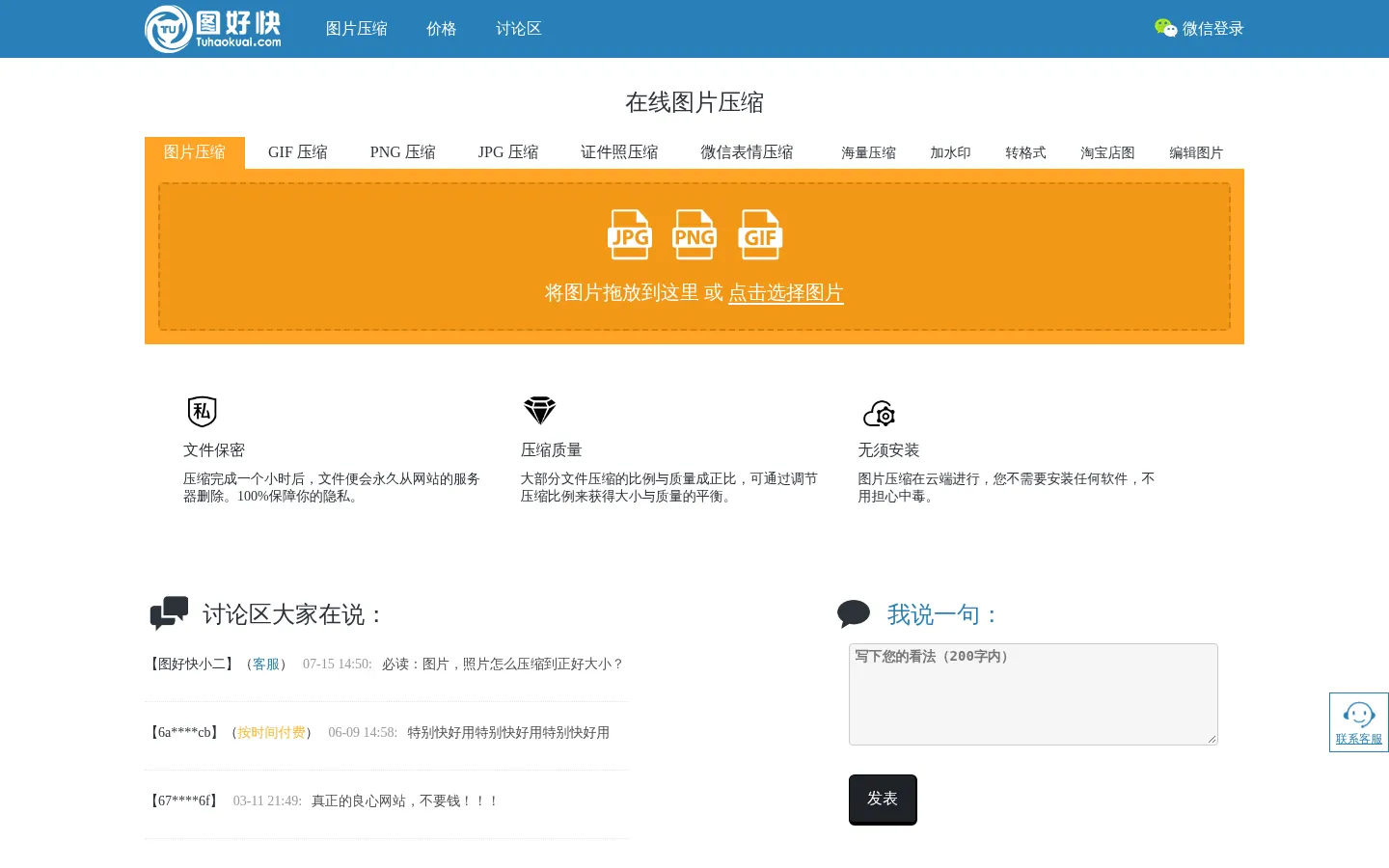Click the cloud gear icon above 无须安装
1389x868 pixels.
880,414
